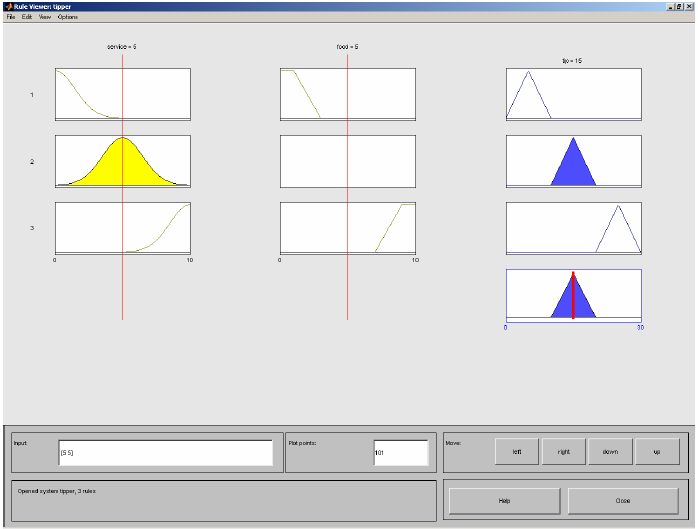Open the Edit menu
The height and width of the screenshot is (529, 698).
[27, 17]
